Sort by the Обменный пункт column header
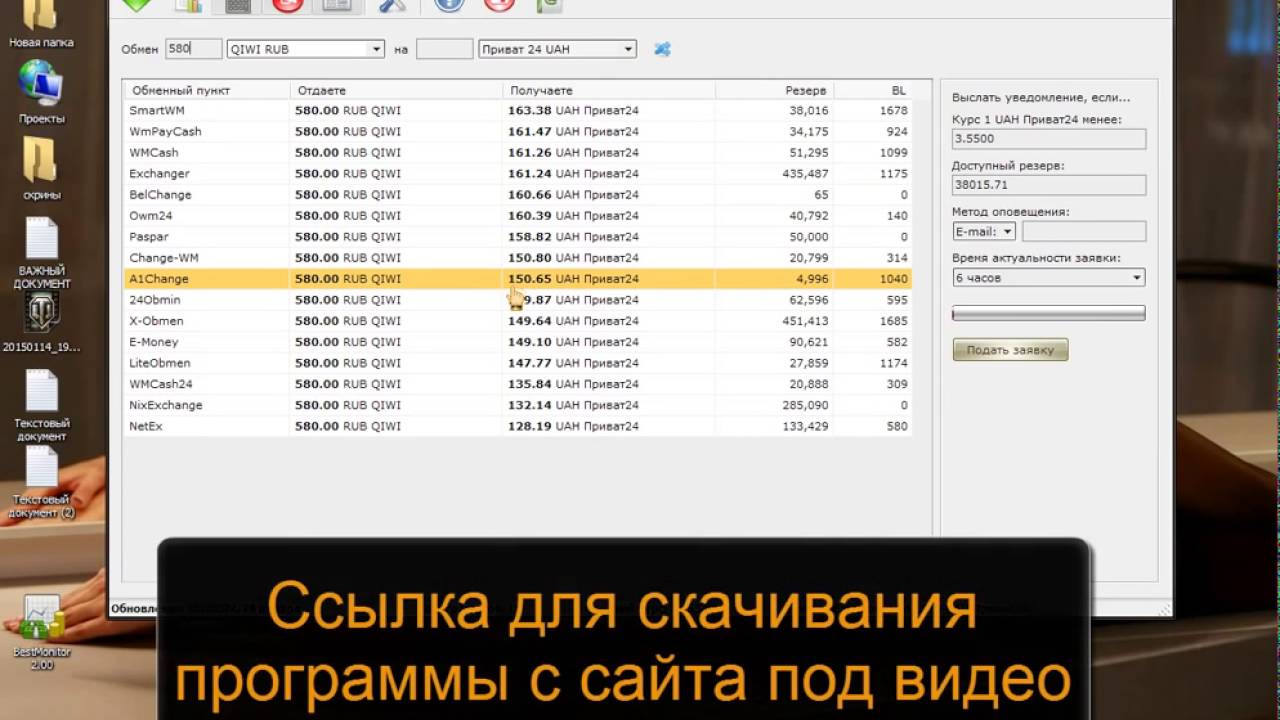 [206, 90]
